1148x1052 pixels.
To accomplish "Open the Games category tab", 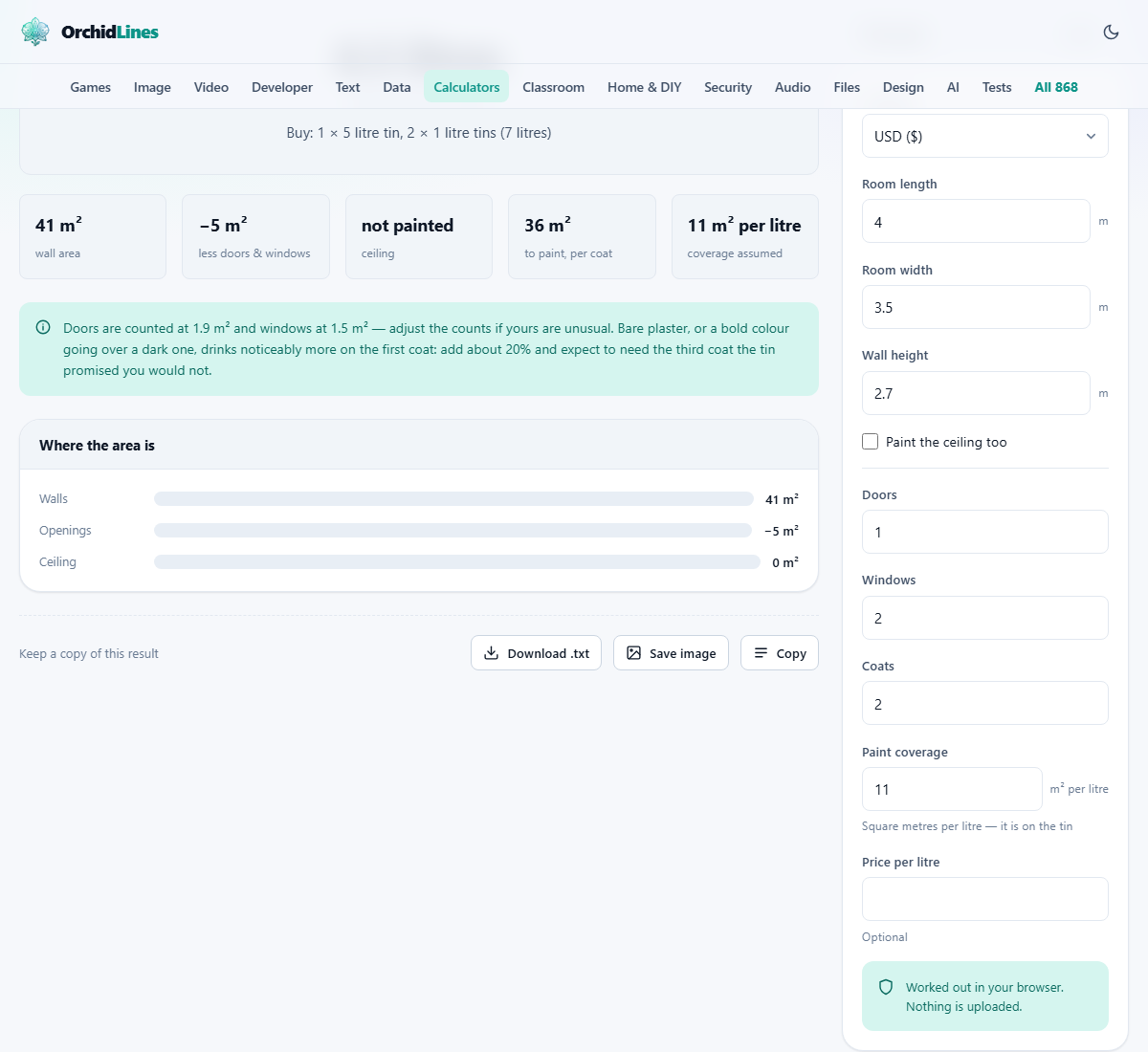I will pyautogui.click(x=91, y=87).
